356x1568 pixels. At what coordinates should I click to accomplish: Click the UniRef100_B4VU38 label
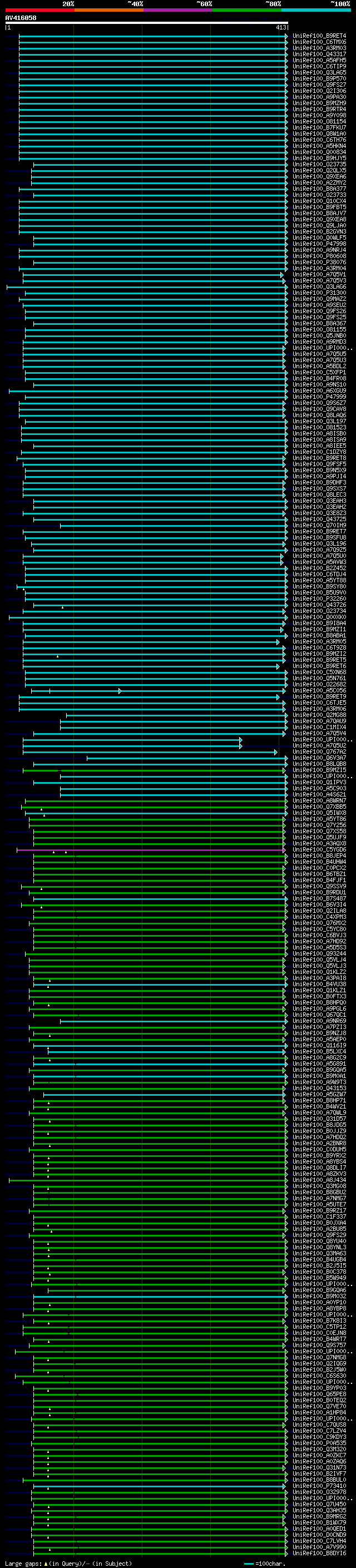coord(319,985)
